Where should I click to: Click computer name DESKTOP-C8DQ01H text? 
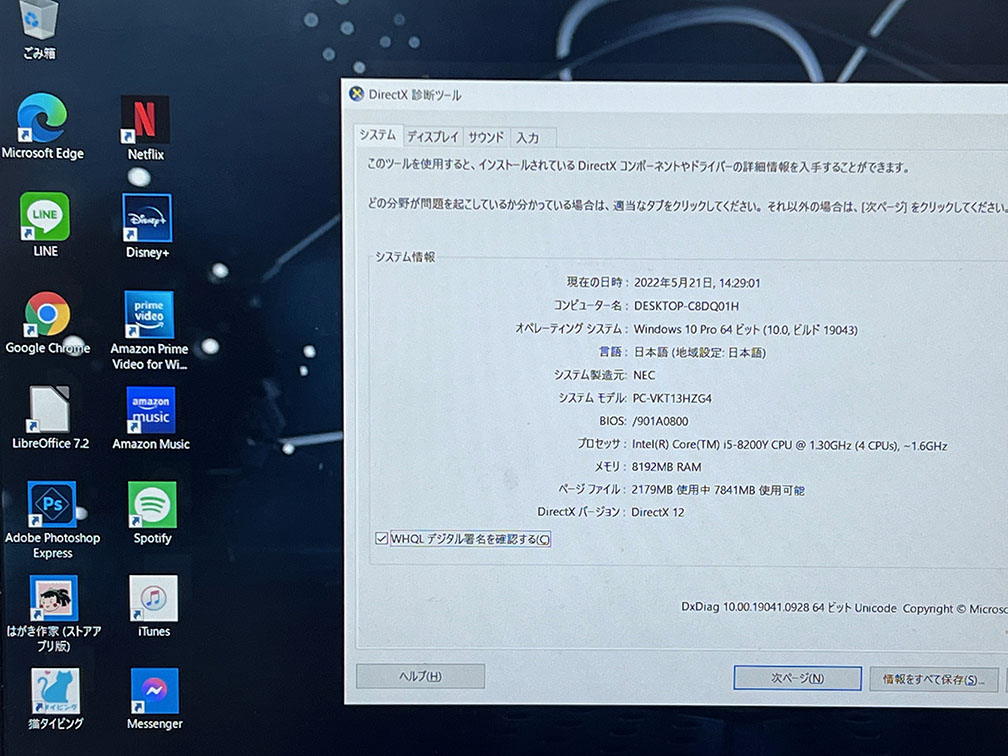pyautogui.click(x=686, y=306)
